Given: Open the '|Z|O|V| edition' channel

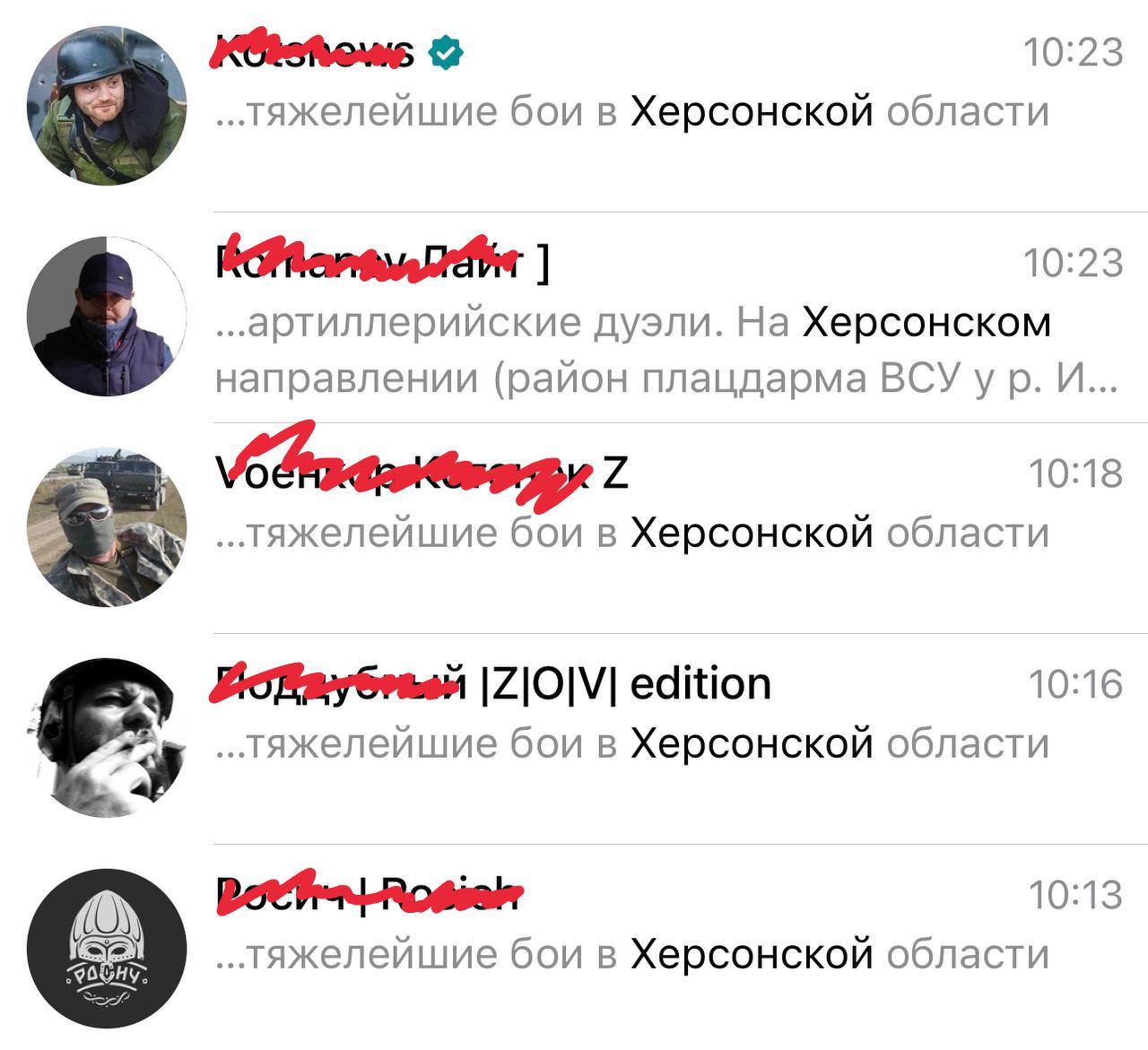Looking at the screenshot, I should coord(493,684).
